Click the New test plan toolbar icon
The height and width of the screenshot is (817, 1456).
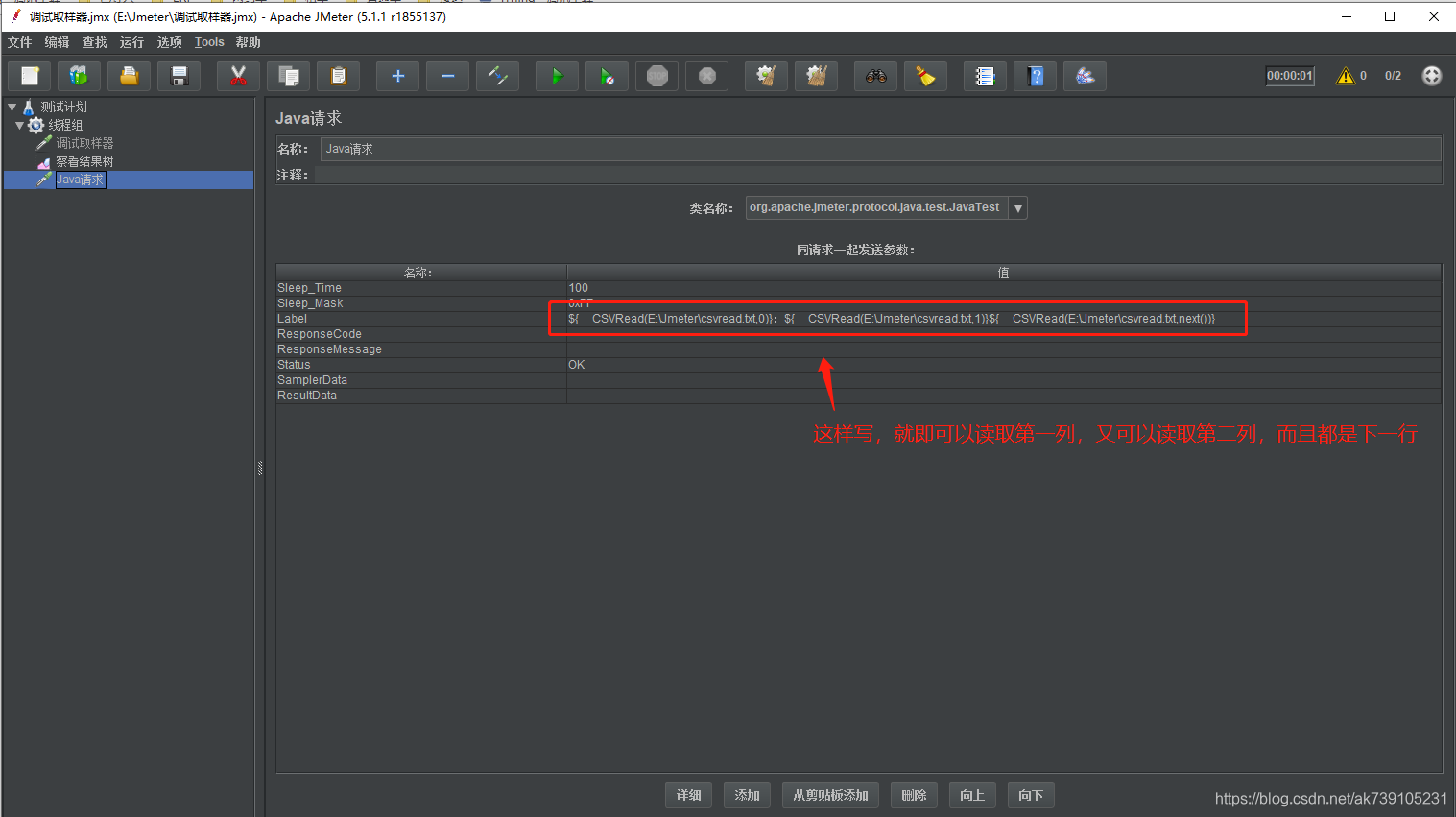30,76
